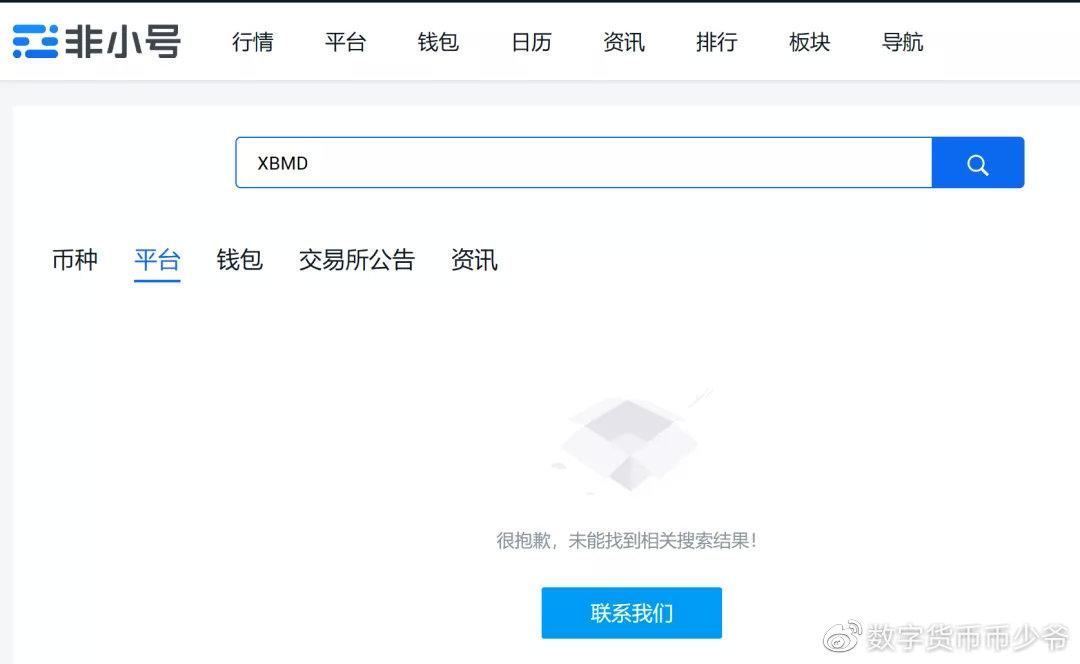This screenshot has width=1080, height=664.
Task: Switch to the 资讯 search tab
Action: pos(475,260)
